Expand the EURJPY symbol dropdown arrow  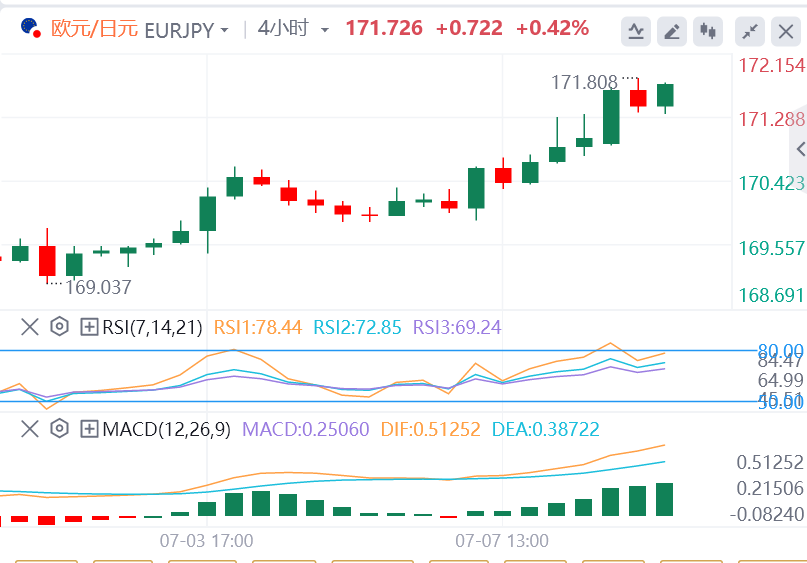click(x=224, y=30)
